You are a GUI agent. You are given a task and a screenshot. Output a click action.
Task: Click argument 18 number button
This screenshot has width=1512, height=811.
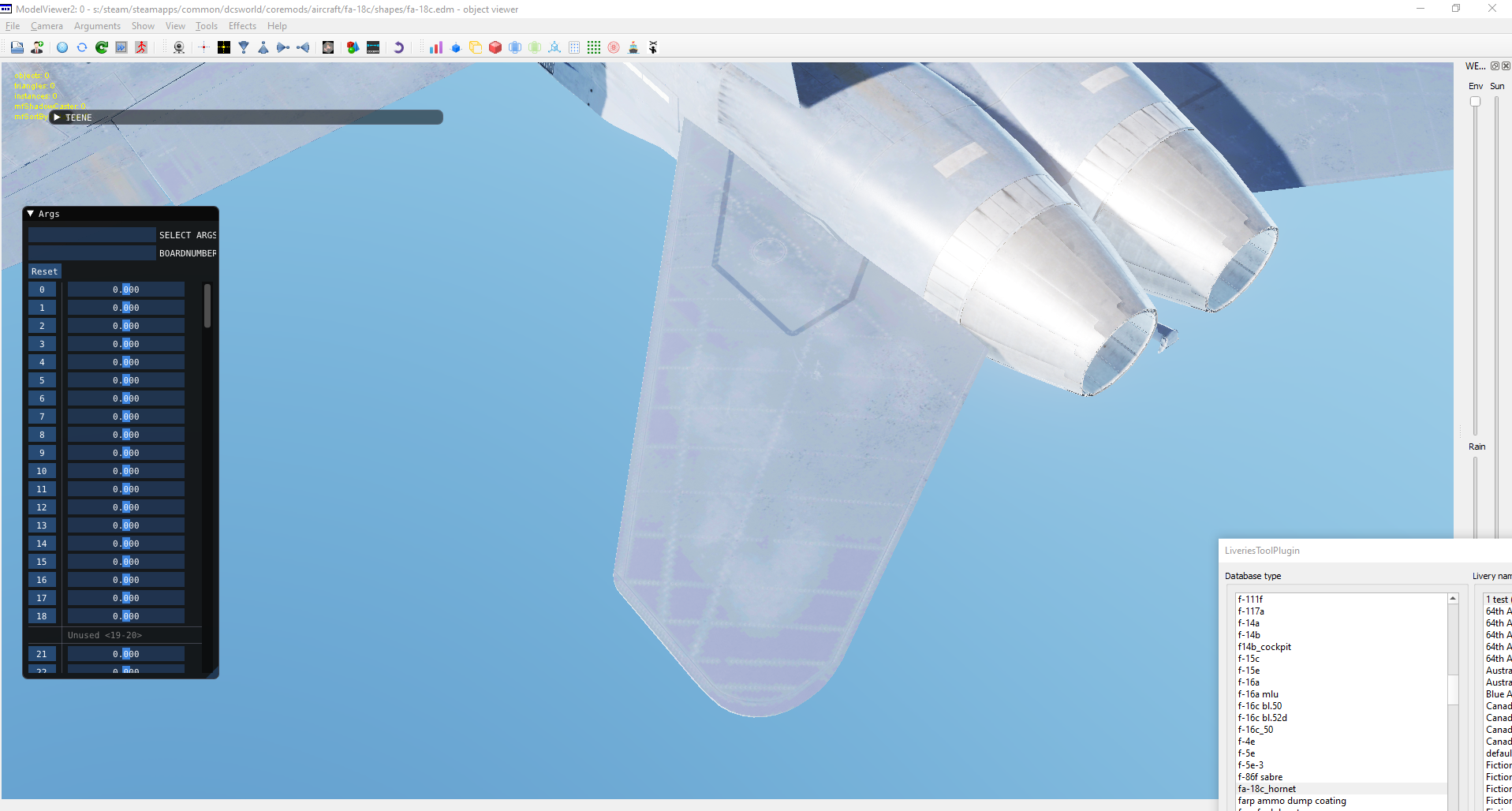click(x=42, y=616)
